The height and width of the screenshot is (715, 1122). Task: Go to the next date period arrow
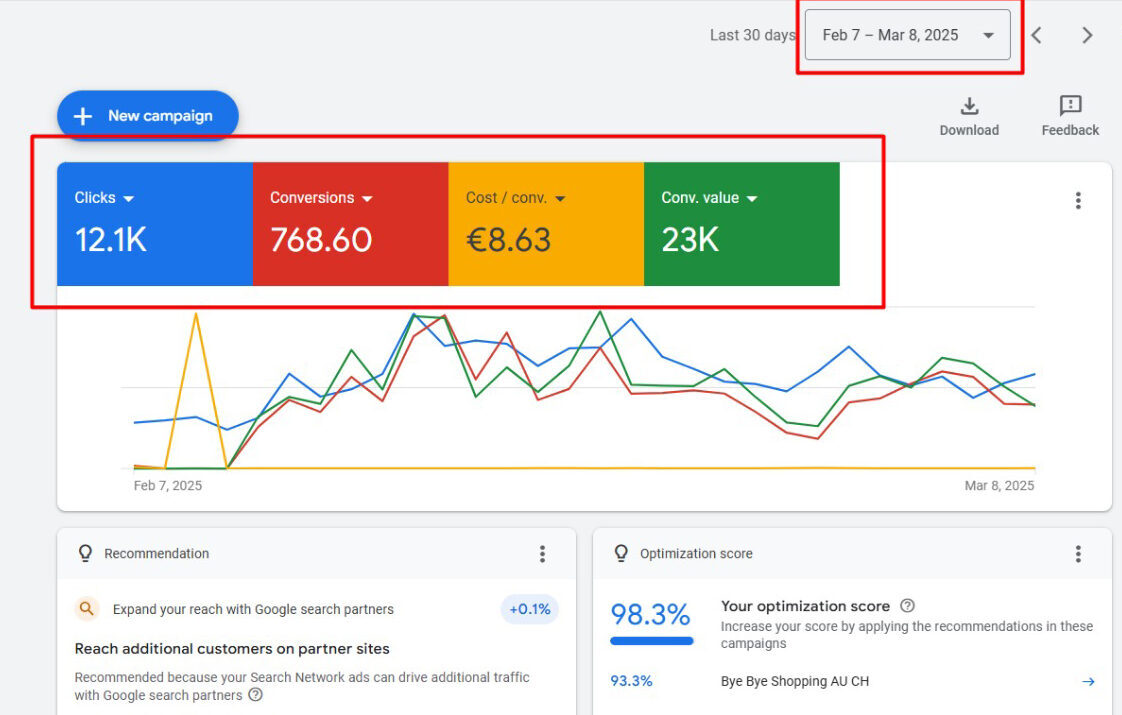pyautogui.click(x=1087, y=35)
